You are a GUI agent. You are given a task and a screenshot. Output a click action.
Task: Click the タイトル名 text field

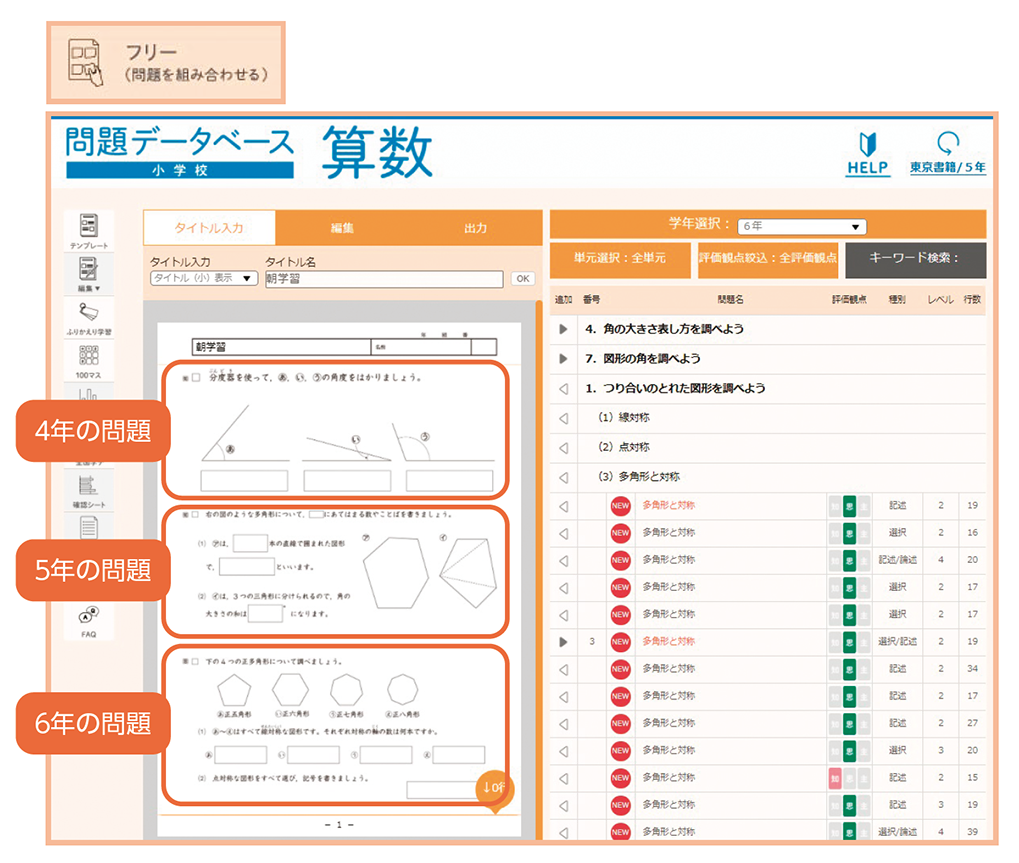pyautogui.click(x=384, y=279)
